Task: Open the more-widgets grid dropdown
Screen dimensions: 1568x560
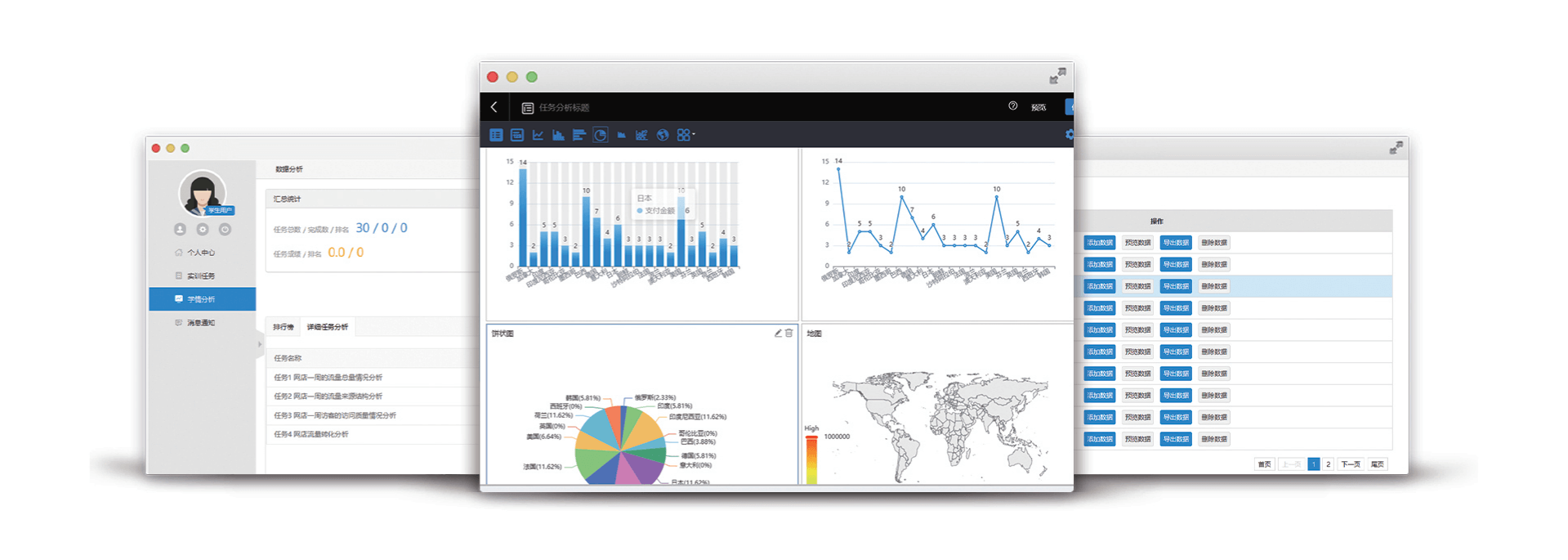Action: tap(685, 135)
